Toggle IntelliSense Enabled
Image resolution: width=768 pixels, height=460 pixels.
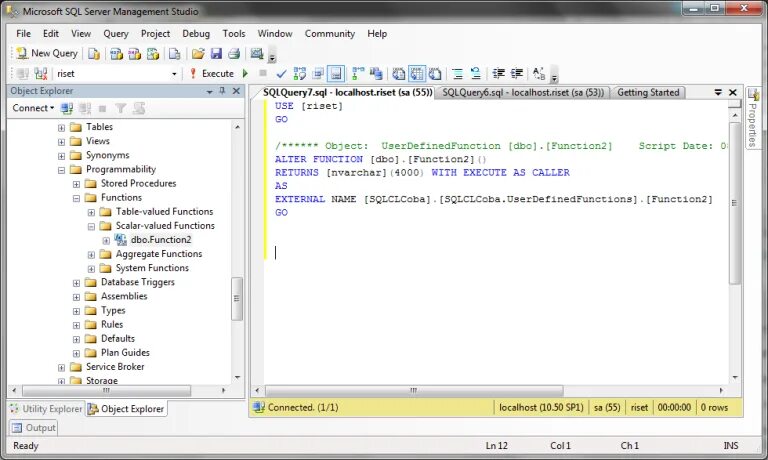pyautogui.click(x=336, y=73)
